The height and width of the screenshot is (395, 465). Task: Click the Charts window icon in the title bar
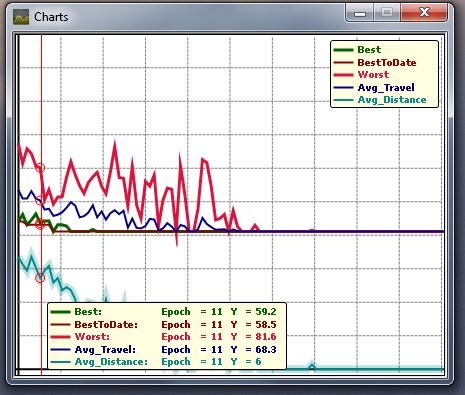(21, 17)
